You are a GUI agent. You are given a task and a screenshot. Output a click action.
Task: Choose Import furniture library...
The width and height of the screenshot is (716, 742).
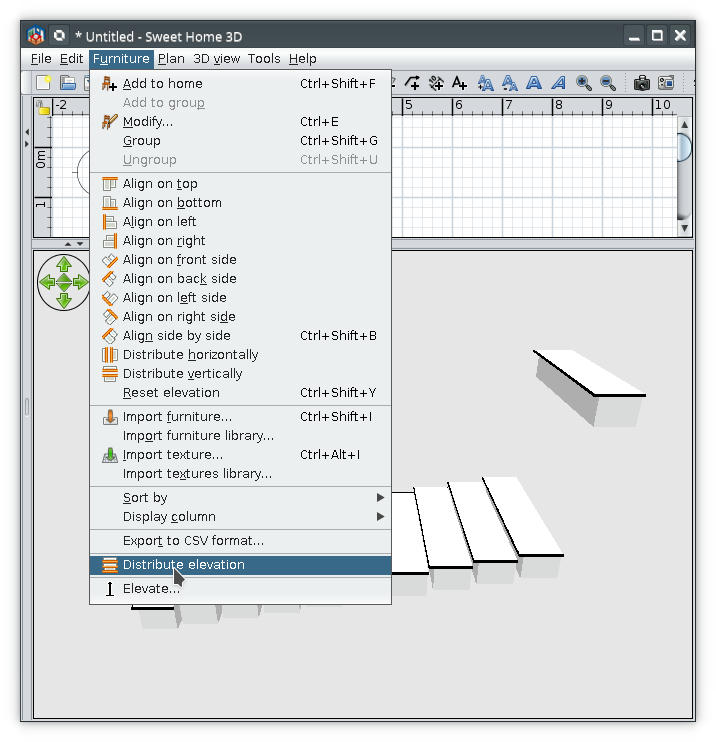pyautogui.click(x=240, y=435)
